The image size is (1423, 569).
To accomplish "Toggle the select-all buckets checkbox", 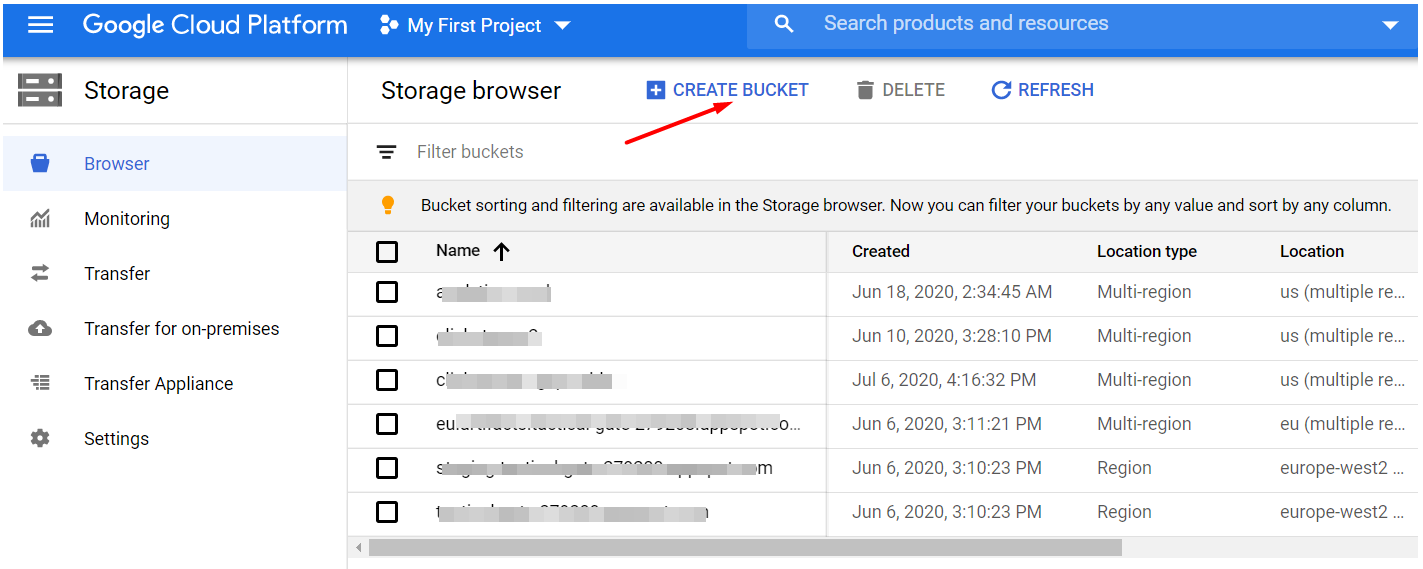I will point(387,251).
